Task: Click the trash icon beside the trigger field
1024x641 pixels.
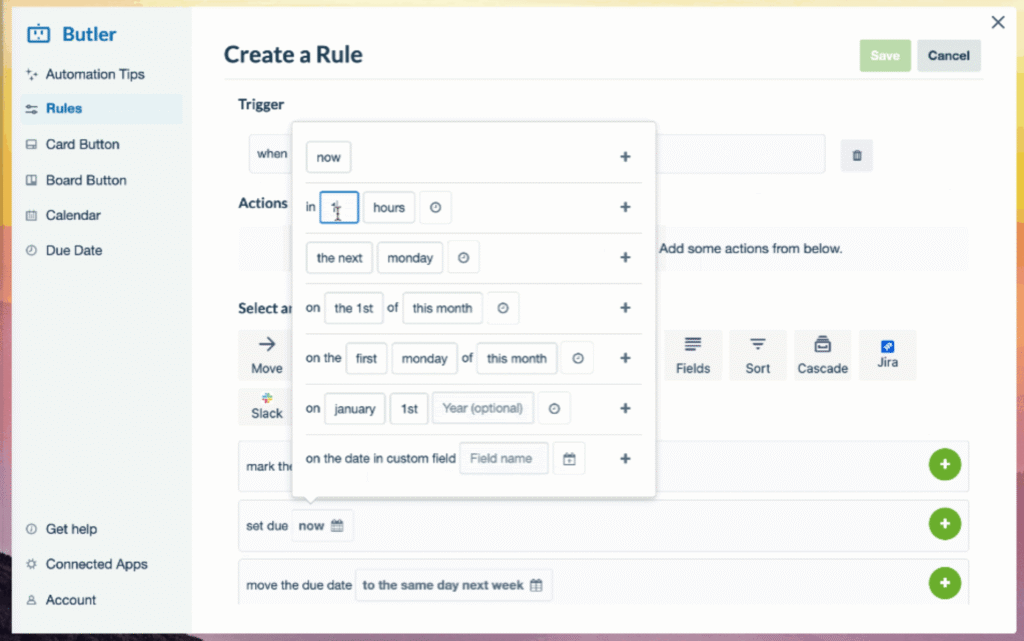Action: coord(856,154)
